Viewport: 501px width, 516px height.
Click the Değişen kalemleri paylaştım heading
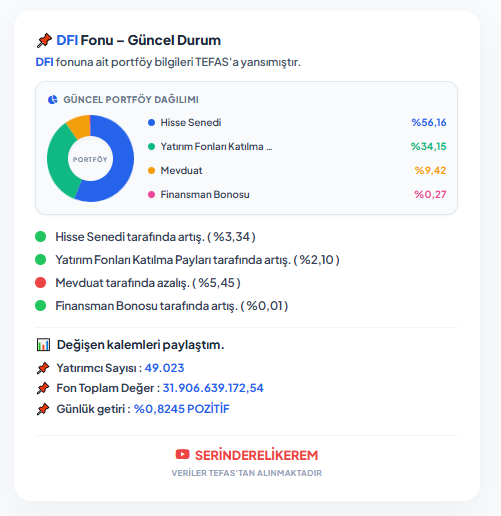[x=140, y=345]
